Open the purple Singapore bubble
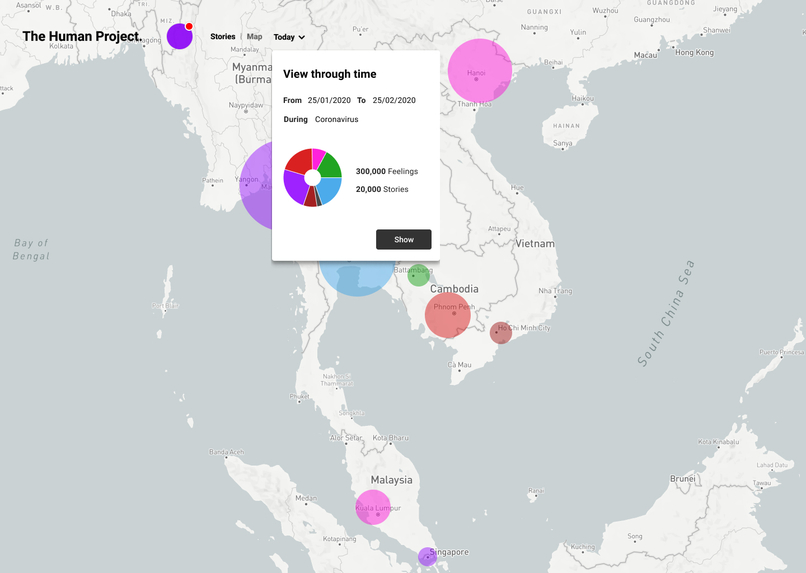The height and width of the screenshot is (573, 806). pyautogui.click(x=427, y=557)
